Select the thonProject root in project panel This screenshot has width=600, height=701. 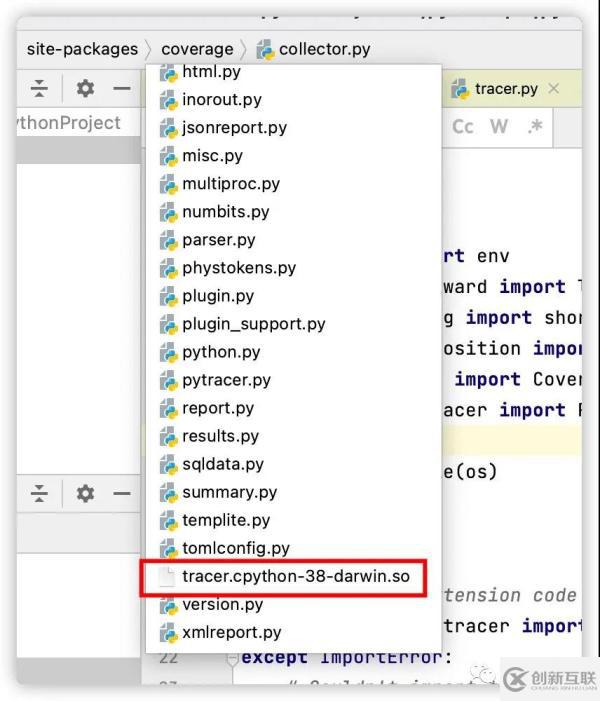tap(69, 122)
